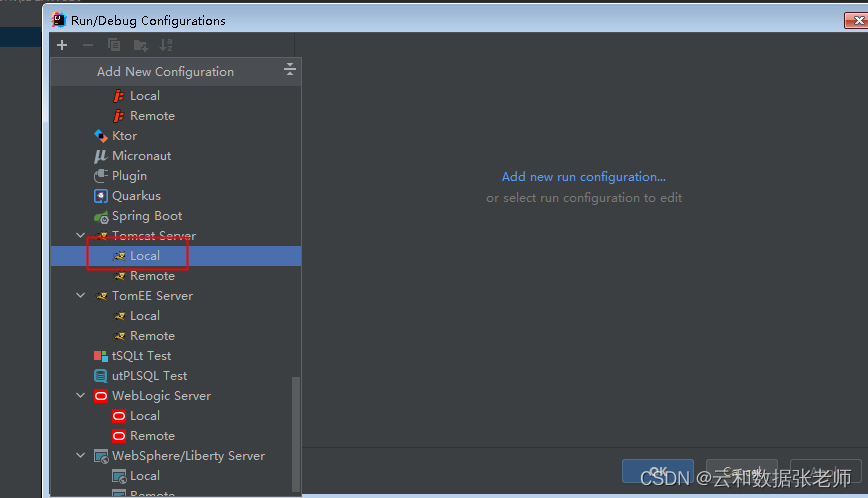The image size is (868, 498).
Task: Choose the Ktor configuration type
Action: (x=176, y=136)
